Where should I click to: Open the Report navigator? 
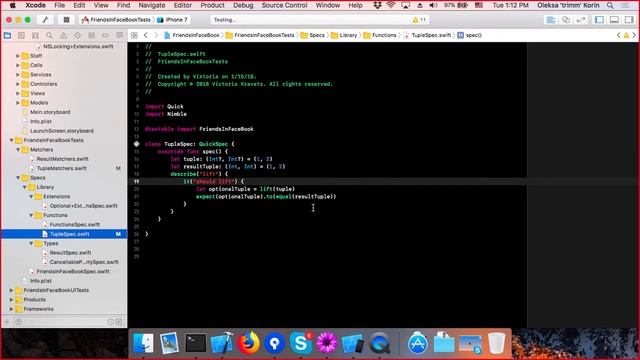119,36
